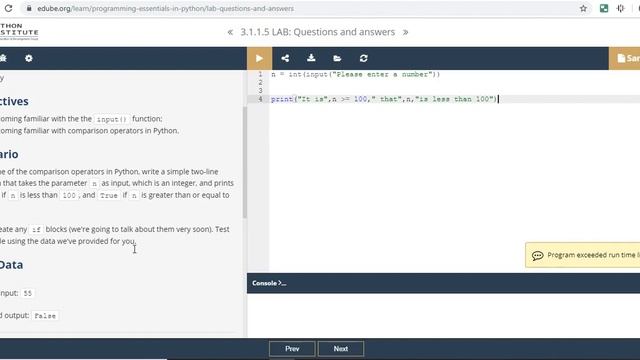The width and height of the screenshot is (640, 360).
Task: Click the Prev button
Action: (x=292, y=349)
